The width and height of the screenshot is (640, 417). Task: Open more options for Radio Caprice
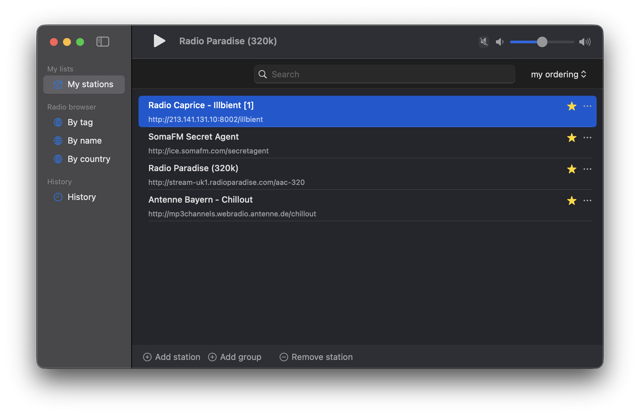(587, 106)
